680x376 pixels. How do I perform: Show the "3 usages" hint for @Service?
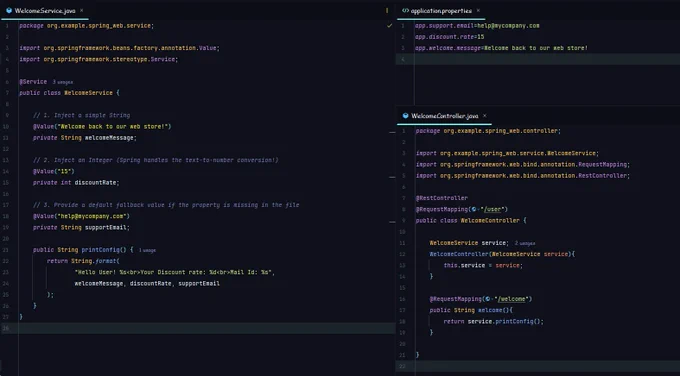63,82
